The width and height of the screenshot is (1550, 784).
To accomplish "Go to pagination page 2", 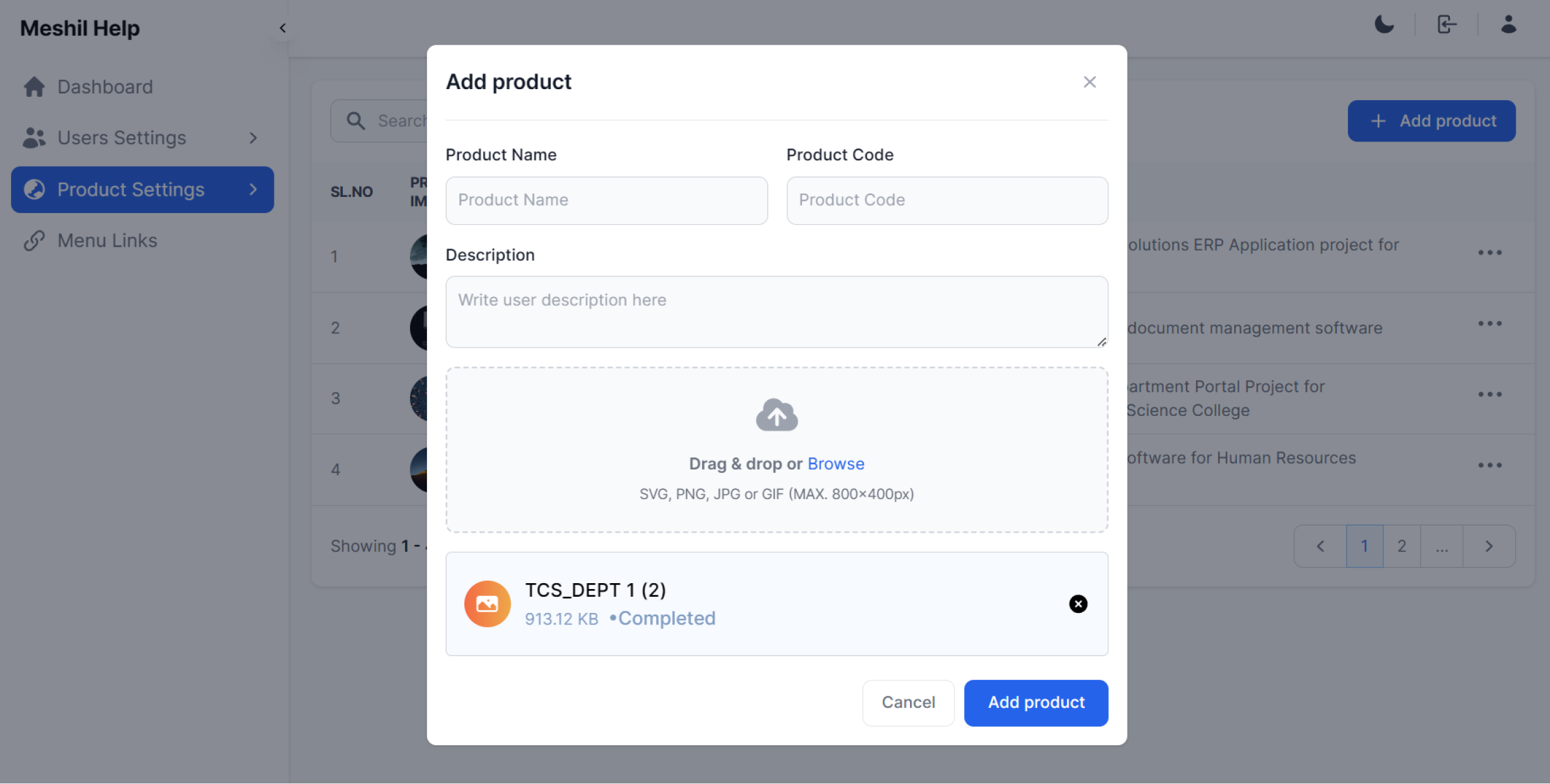I will coord(1401,546).
